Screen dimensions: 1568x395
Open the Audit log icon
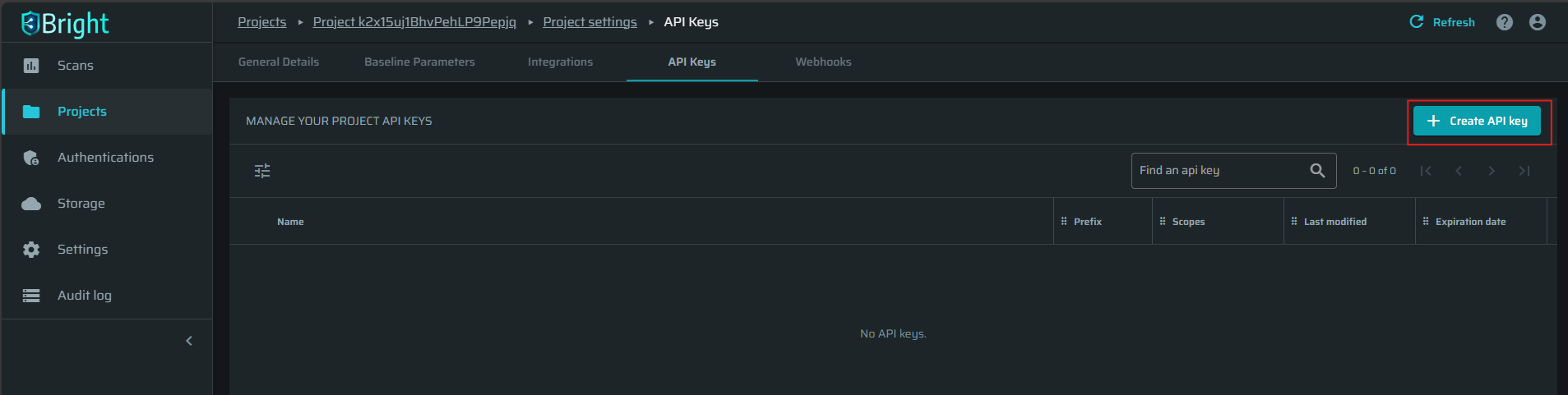(x=31, y=296)
